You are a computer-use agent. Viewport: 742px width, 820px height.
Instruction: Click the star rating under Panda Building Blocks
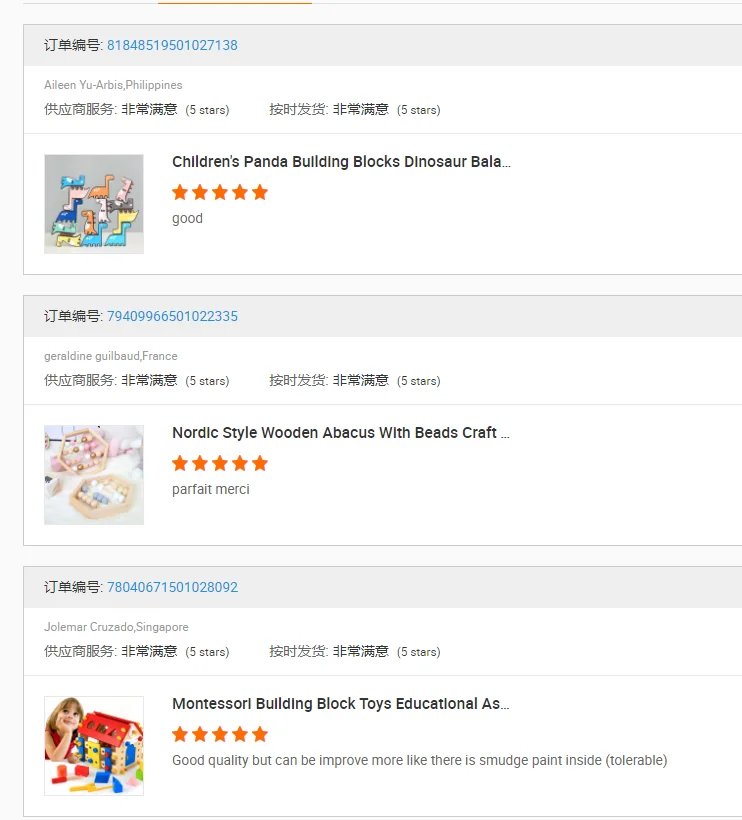pos(220,192)
